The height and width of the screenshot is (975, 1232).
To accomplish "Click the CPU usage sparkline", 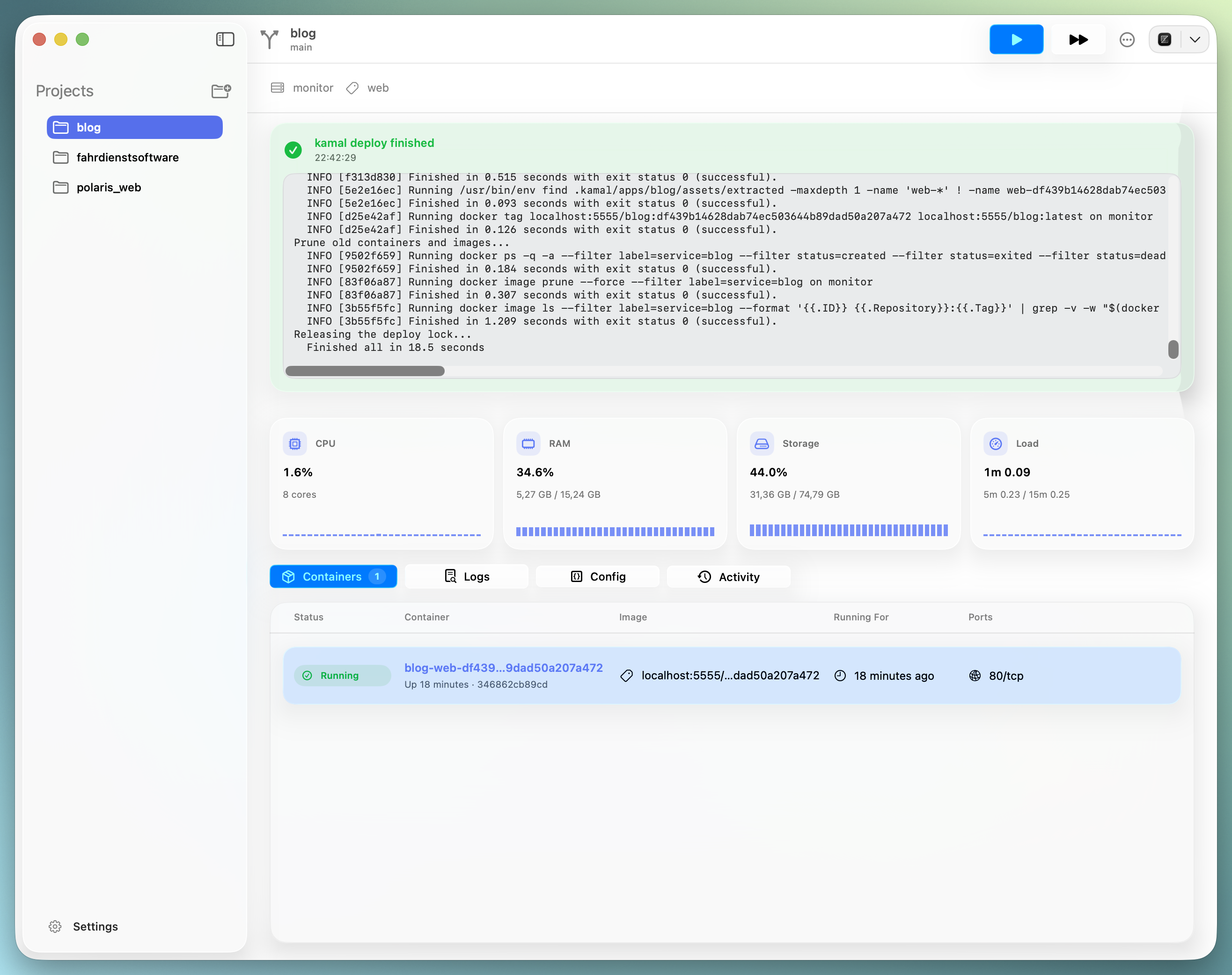I will [x=381, y=535].
